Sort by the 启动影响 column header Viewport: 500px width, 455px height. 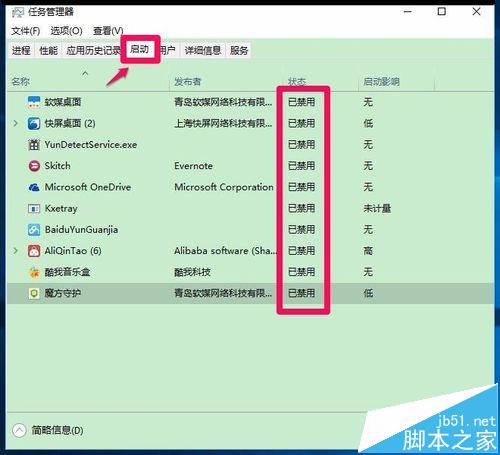381,82
